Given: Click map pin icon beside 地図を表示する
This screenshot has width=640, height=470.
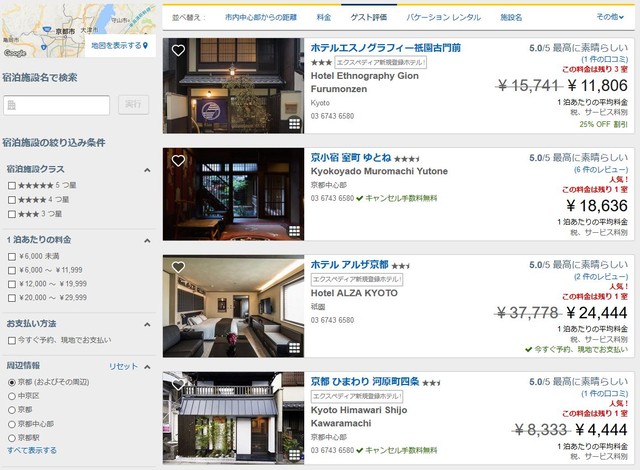Looking at the screenshot, I should 145,46.
